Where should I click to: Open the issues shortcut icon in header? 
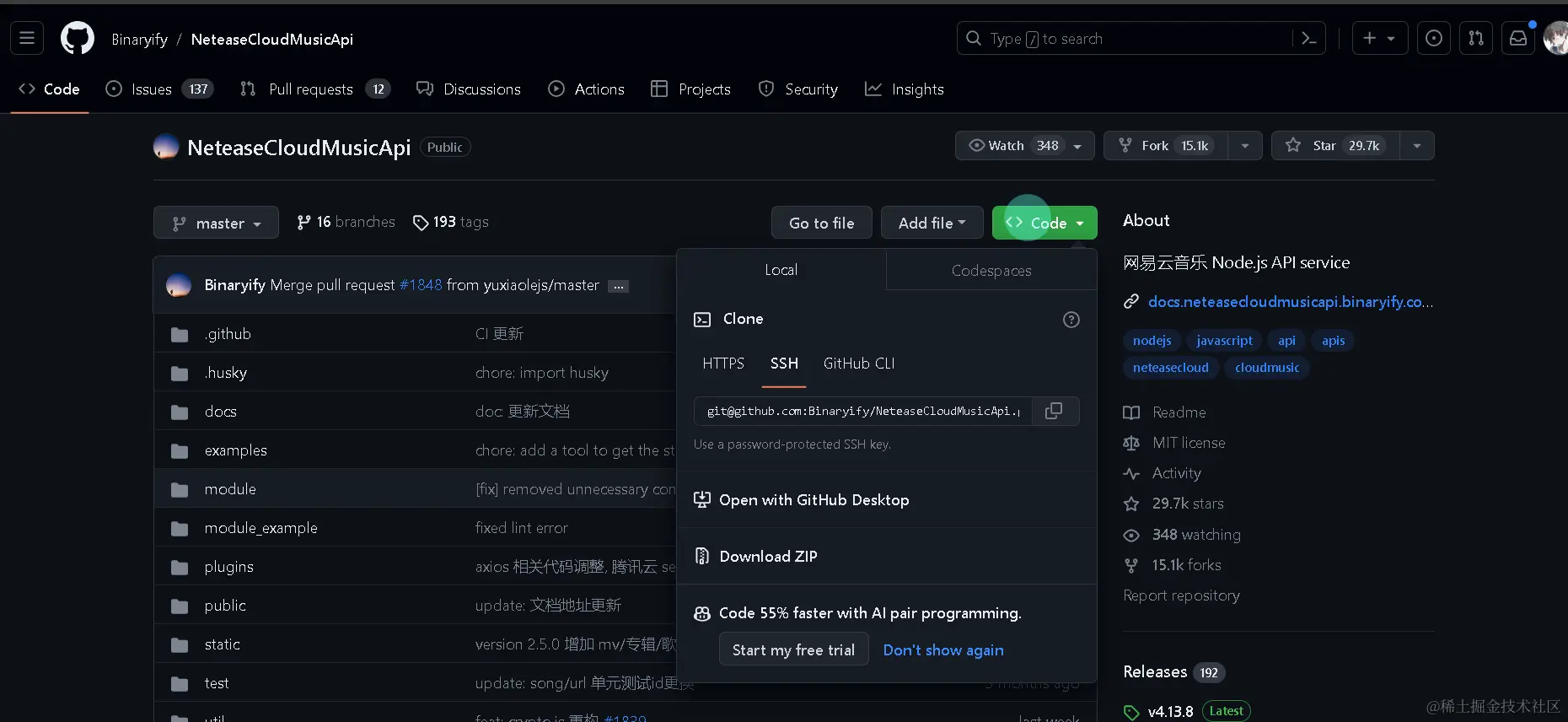[x=1434, y=39]
